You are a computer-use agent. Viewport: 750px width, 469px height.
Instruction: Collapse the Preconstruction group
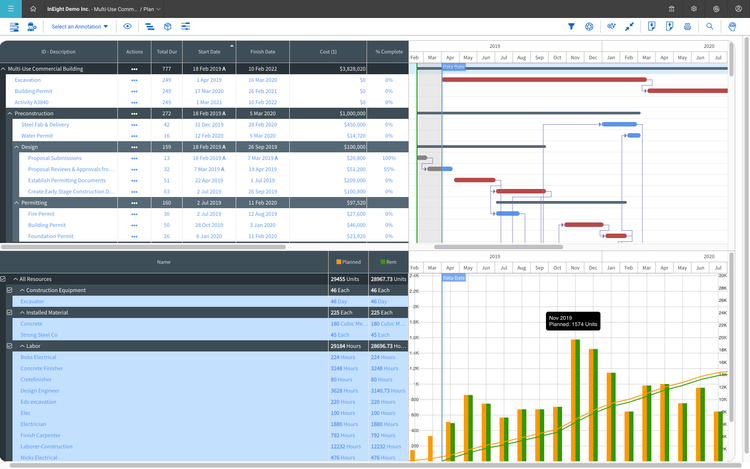pyautogui.click(x=5, y=113)
